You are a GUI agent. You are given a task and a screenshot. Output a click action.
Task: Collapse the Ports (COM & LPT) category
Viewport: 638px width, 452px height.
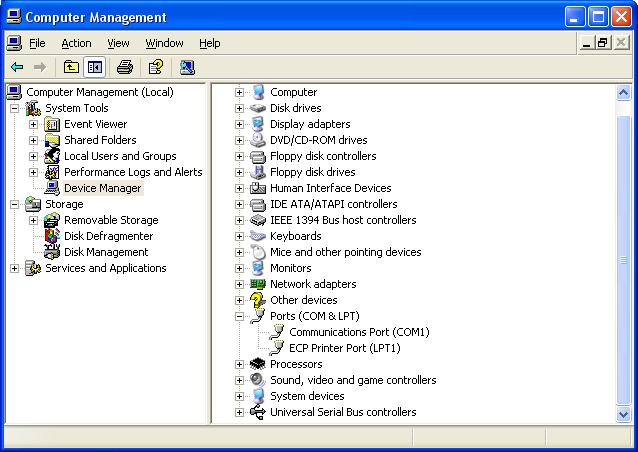pyautogui.click(x=239, y=317)
